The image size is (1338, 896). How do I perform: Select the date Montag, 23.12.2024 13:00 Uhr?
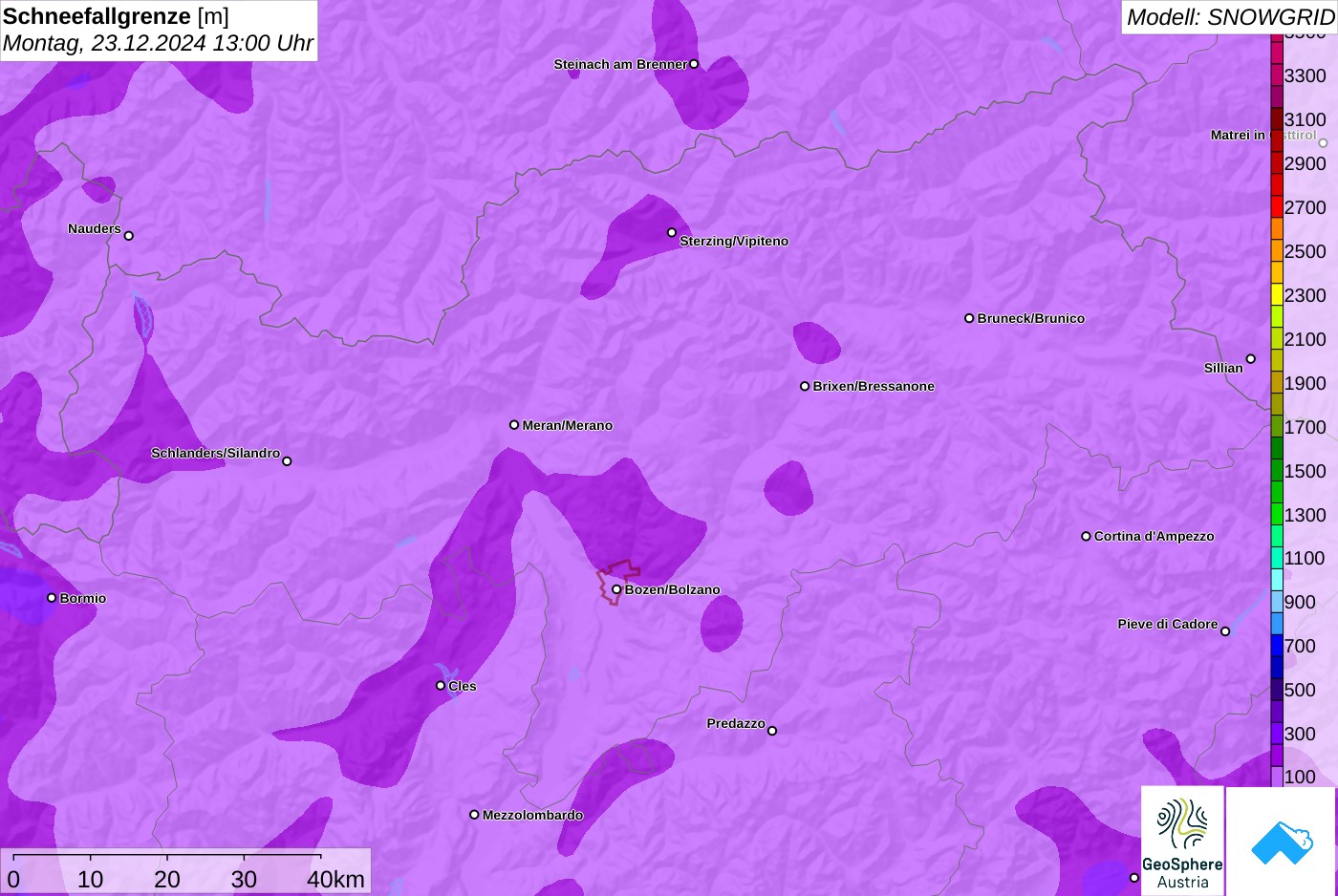(158, 43)
